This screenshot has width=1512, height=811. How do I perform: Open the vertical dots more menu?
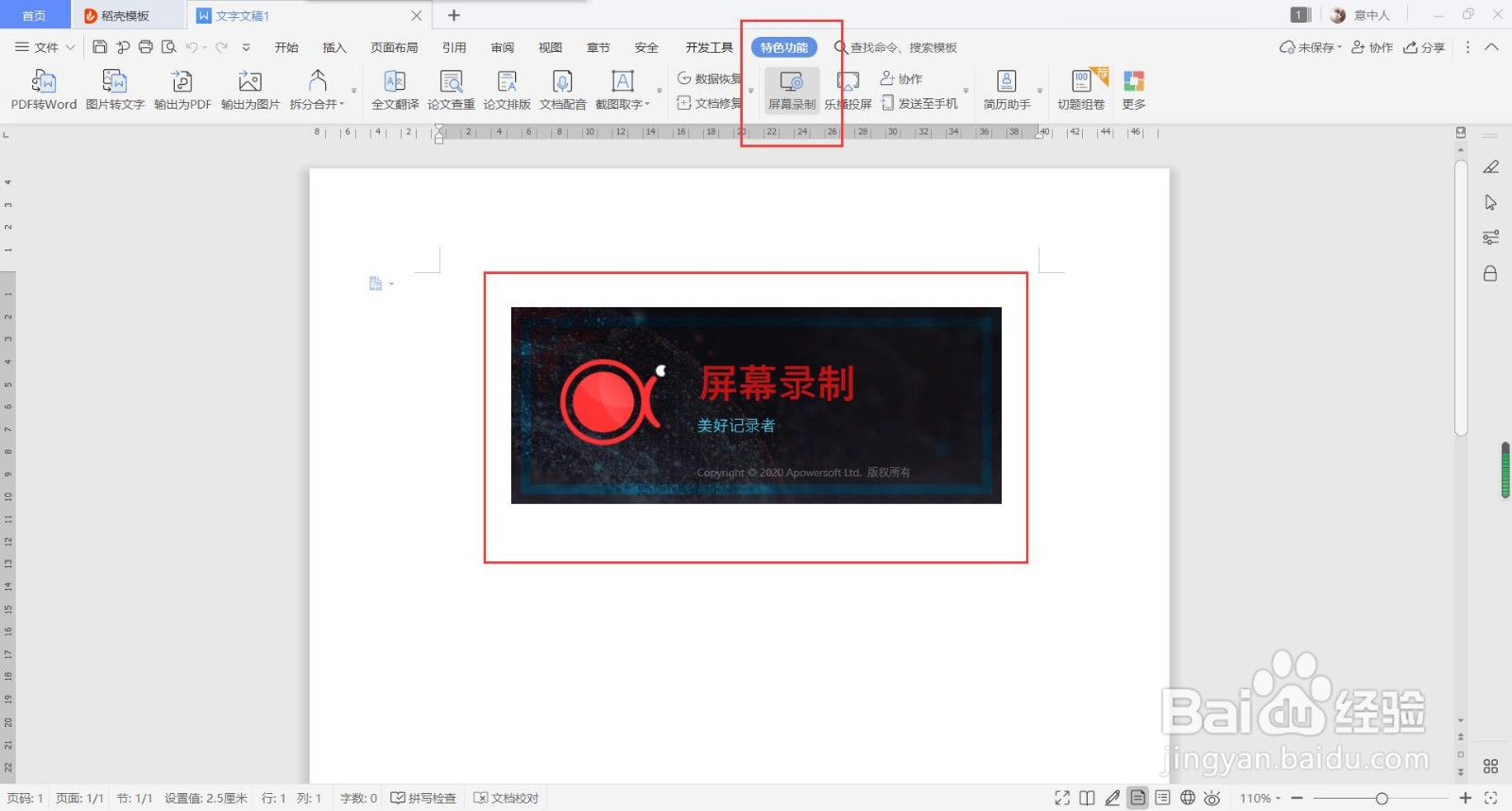(x=1468, y=47)
